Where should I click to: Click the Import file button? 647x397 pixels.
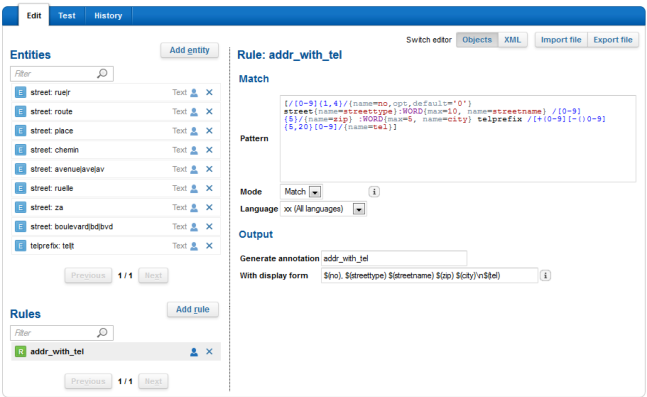[x=561, y=40]
